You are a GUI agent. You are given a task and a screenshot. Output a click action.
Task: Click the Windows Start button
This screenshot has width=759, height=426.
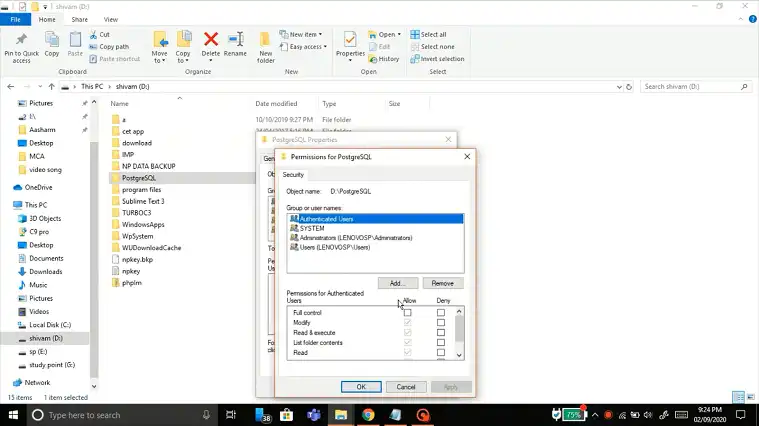(13, 415)
